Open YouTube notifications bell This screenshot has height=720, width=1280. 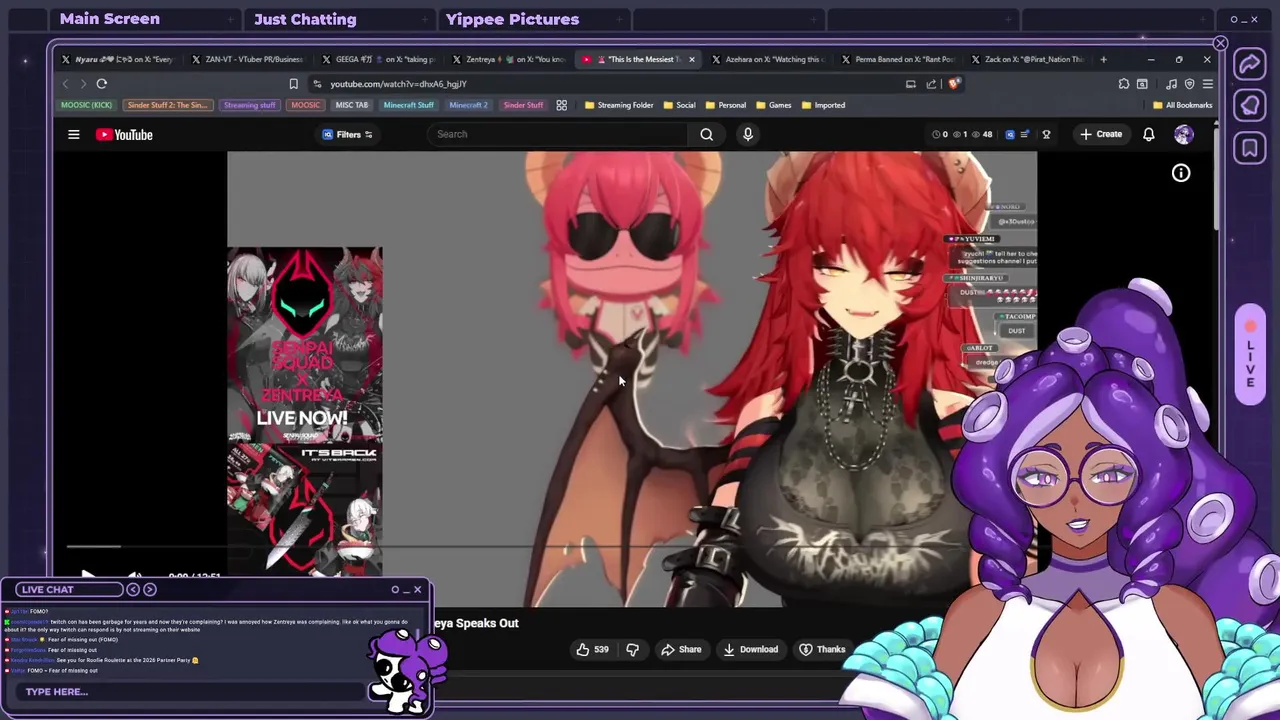[1149, 134]
